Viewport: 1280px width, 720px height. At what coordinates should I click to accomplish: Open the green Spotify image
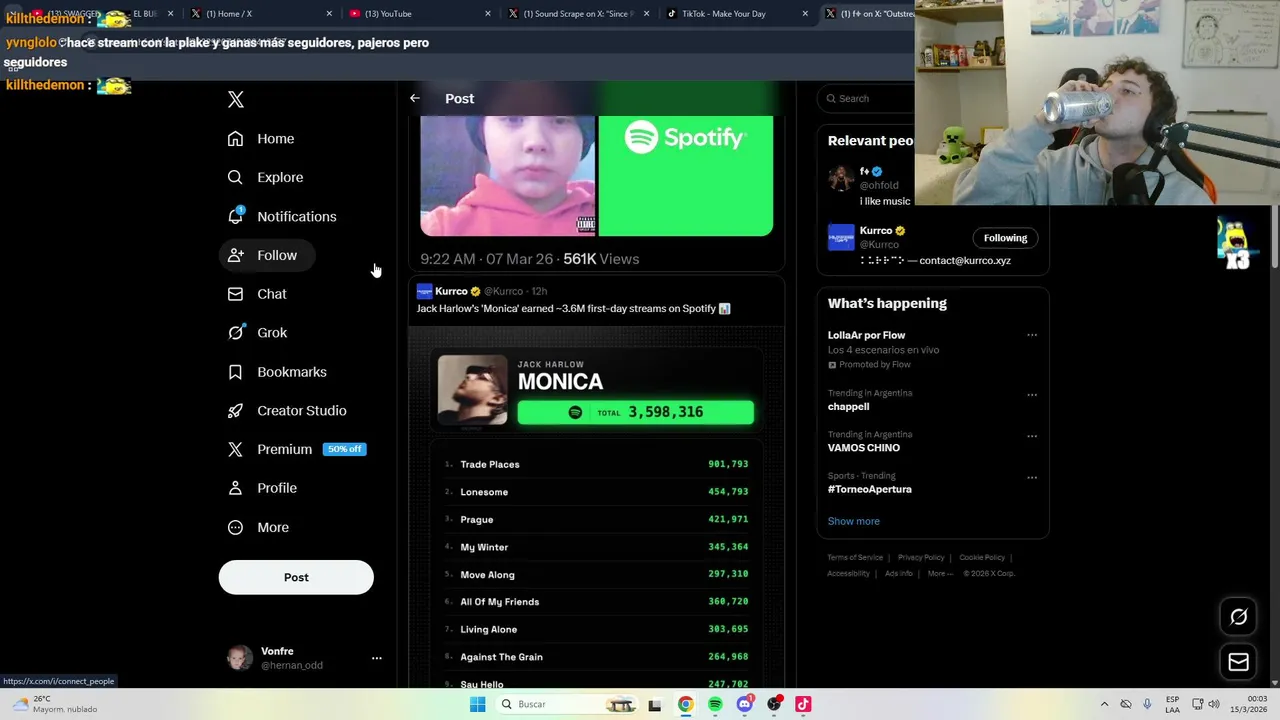(686, 176)
